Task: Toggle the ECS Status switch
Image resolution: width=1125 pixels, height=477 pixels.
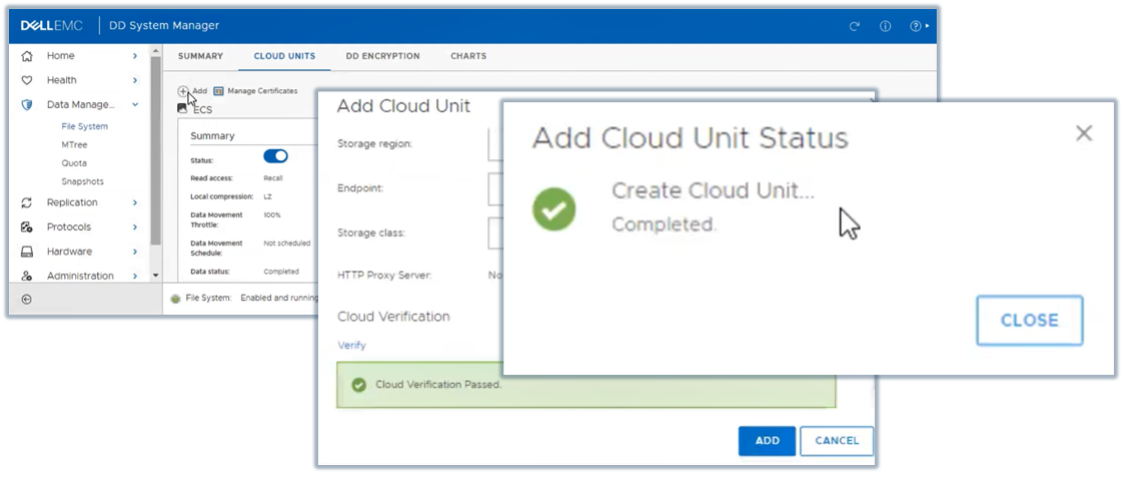Action: 275,156
